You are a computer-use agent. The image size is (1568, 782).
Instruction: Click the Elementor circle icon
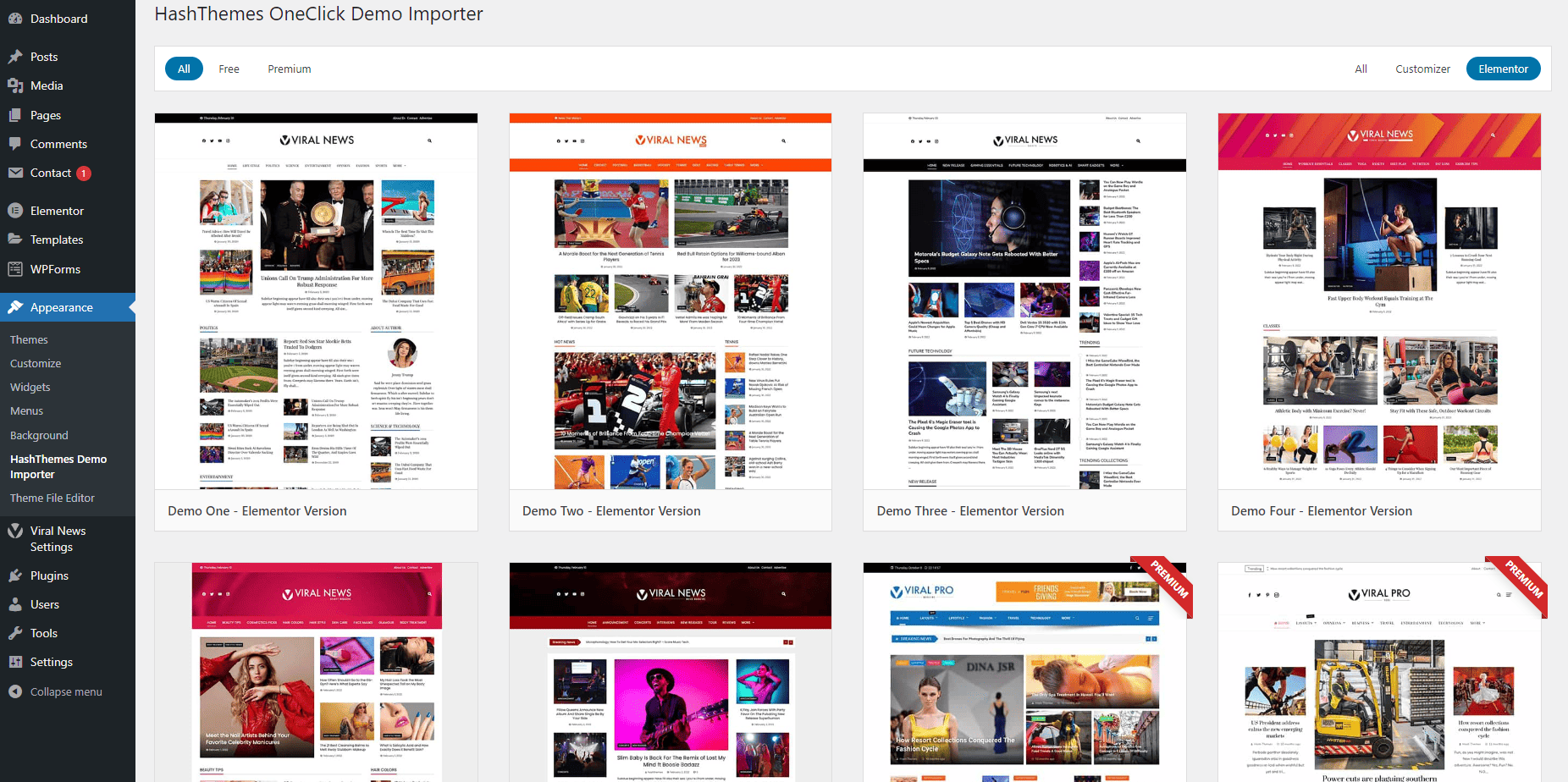pyautogui.click(x=15, y=211)
